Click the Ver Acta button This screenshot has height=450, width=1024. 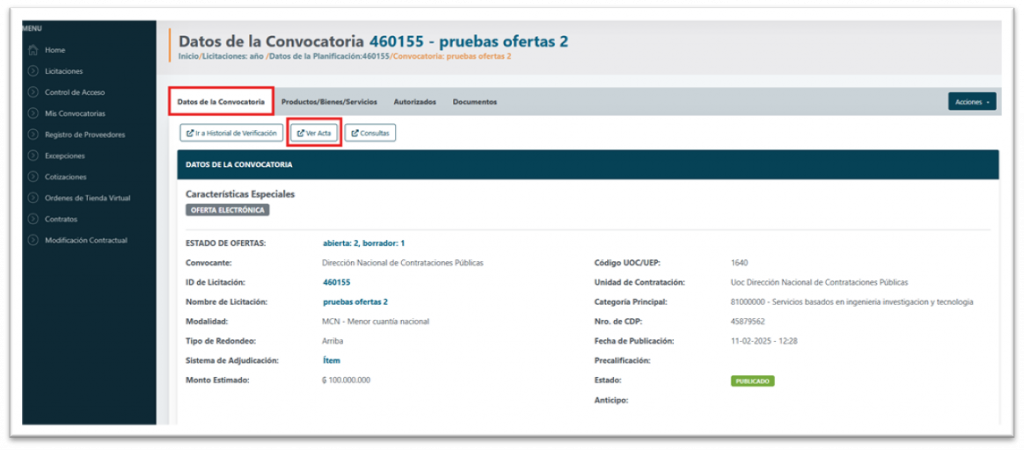tap(314, 132)
